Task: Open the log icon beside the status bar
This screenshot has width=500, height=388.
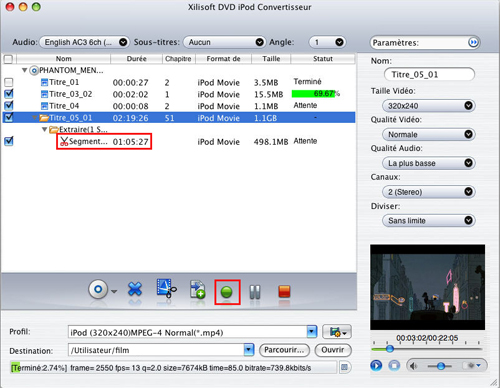Action: pos(344,367)
